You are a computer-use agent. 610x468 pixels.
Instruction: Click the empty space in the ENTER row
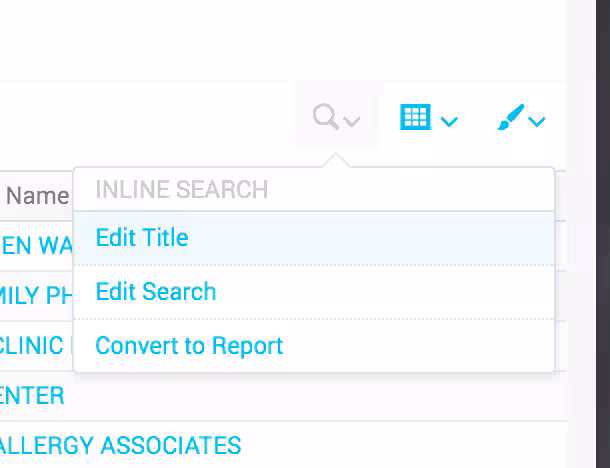pyautogui.click(x=300, y=396)
